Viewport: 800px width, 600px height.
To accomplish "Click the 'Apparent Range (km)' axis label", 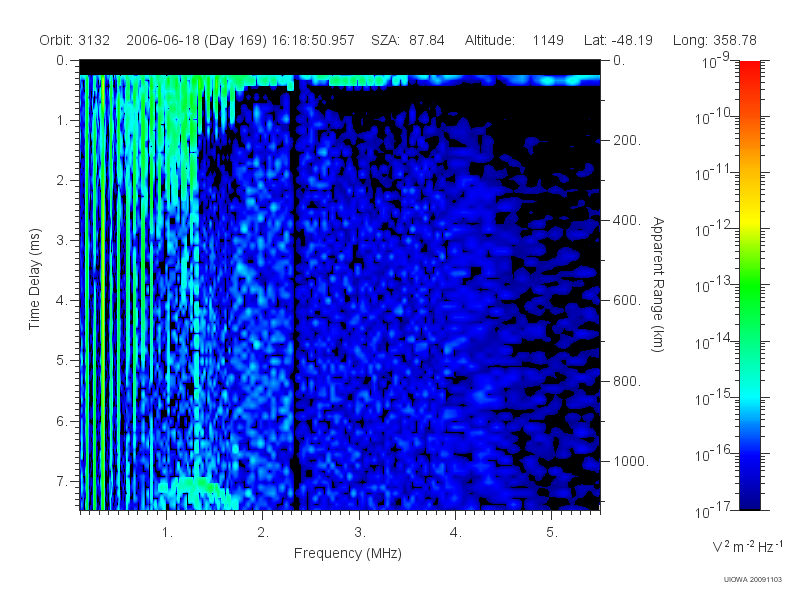I will [x=658, y=284].
